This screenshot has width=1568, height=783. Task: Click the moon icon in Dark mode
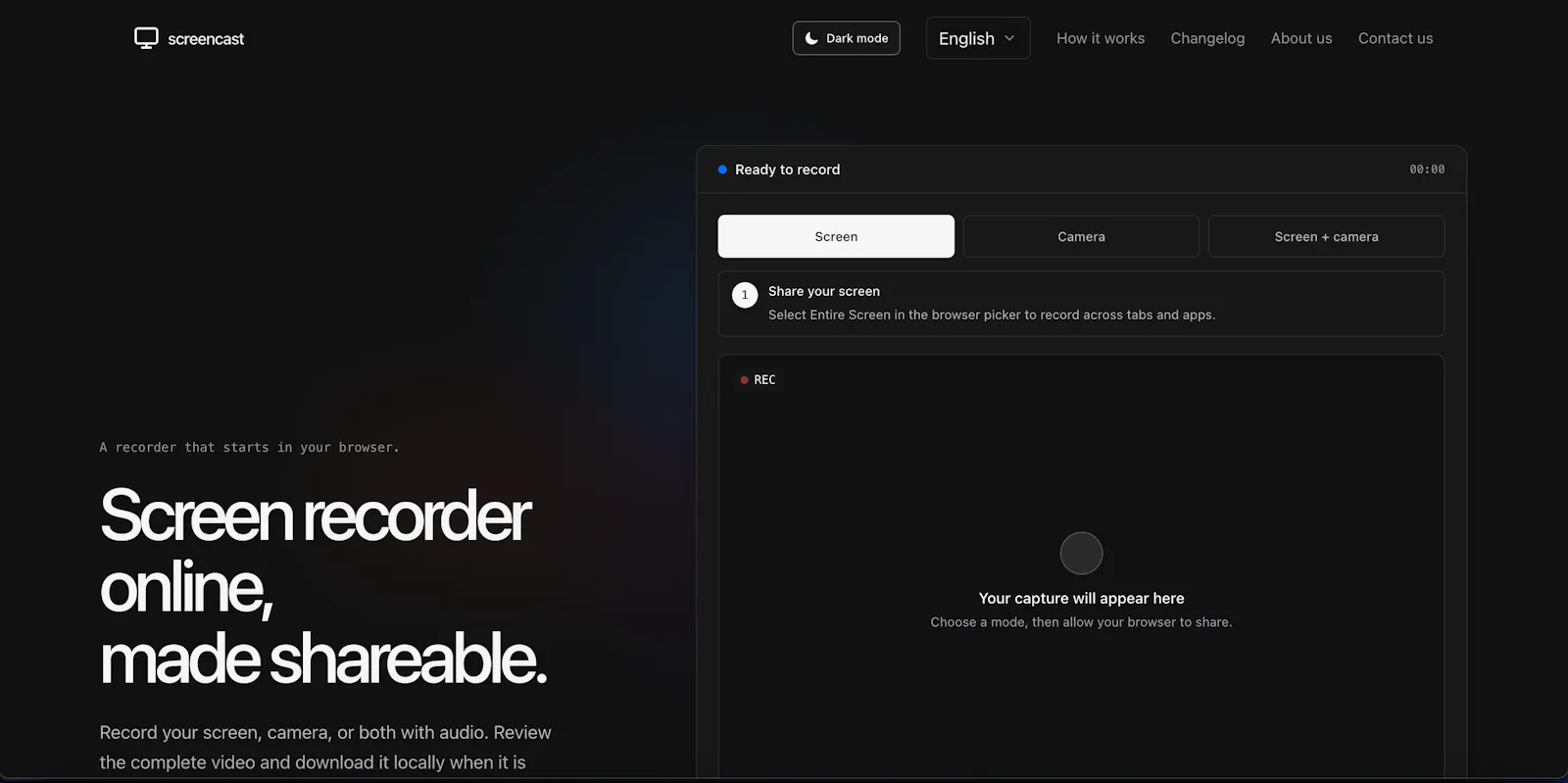pos(811,38)
